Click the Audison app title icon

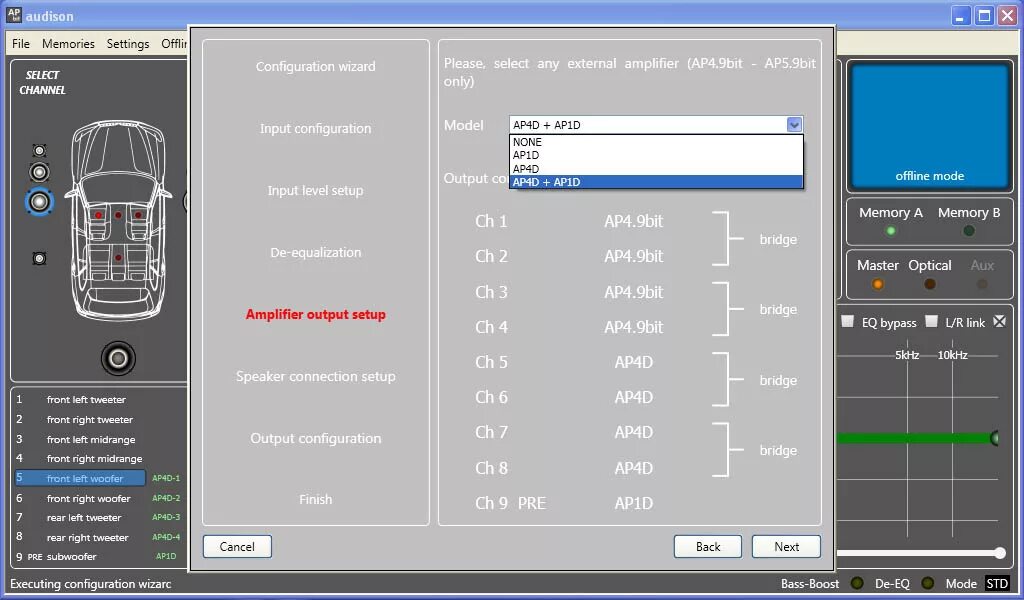pos(14,14)
